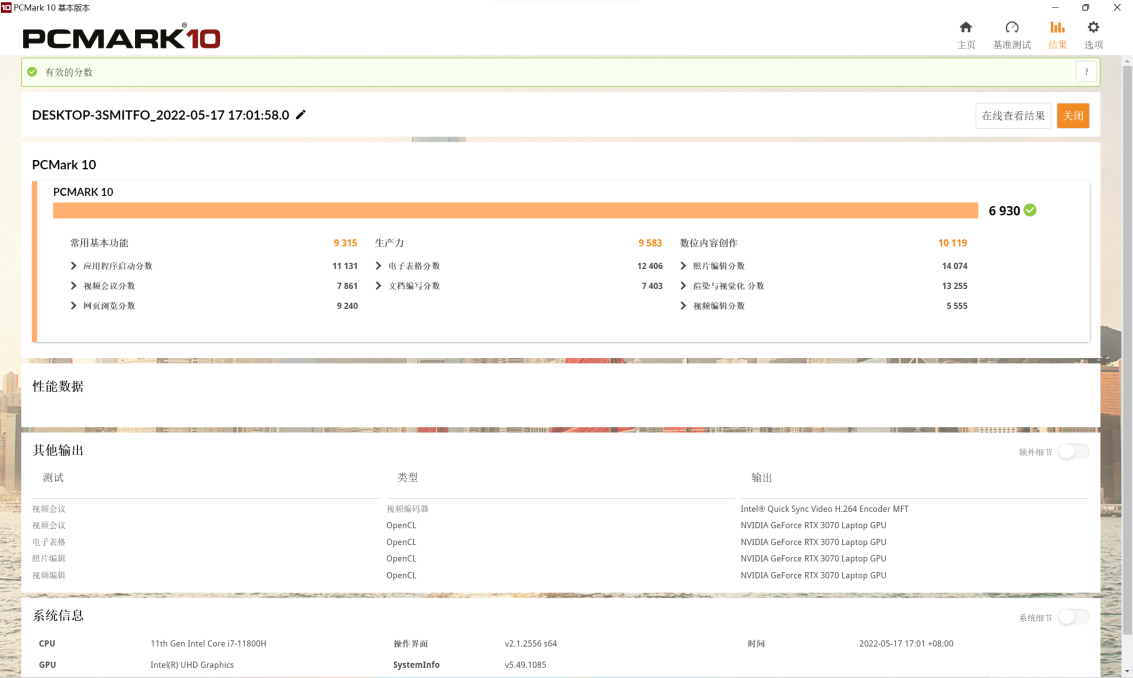Expand 视频编辑分数 row
1133x678 pixels.
point(683,306)
